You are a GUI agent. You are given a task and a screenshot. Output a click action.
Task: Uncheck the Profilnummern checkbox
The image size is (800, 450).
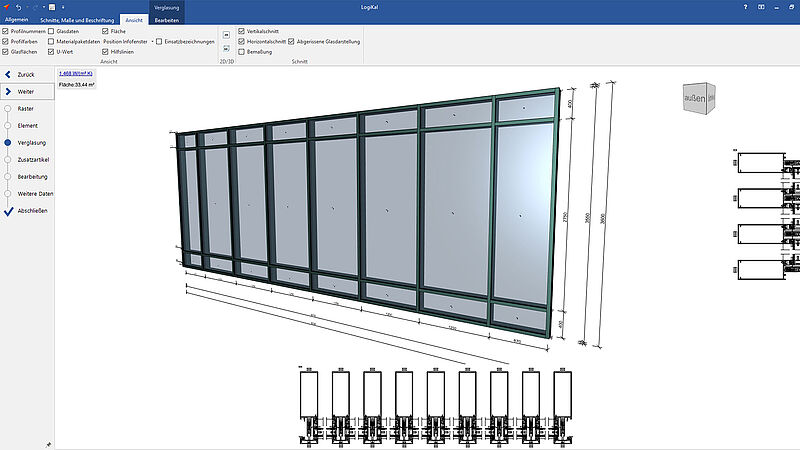tap(6, 31)
